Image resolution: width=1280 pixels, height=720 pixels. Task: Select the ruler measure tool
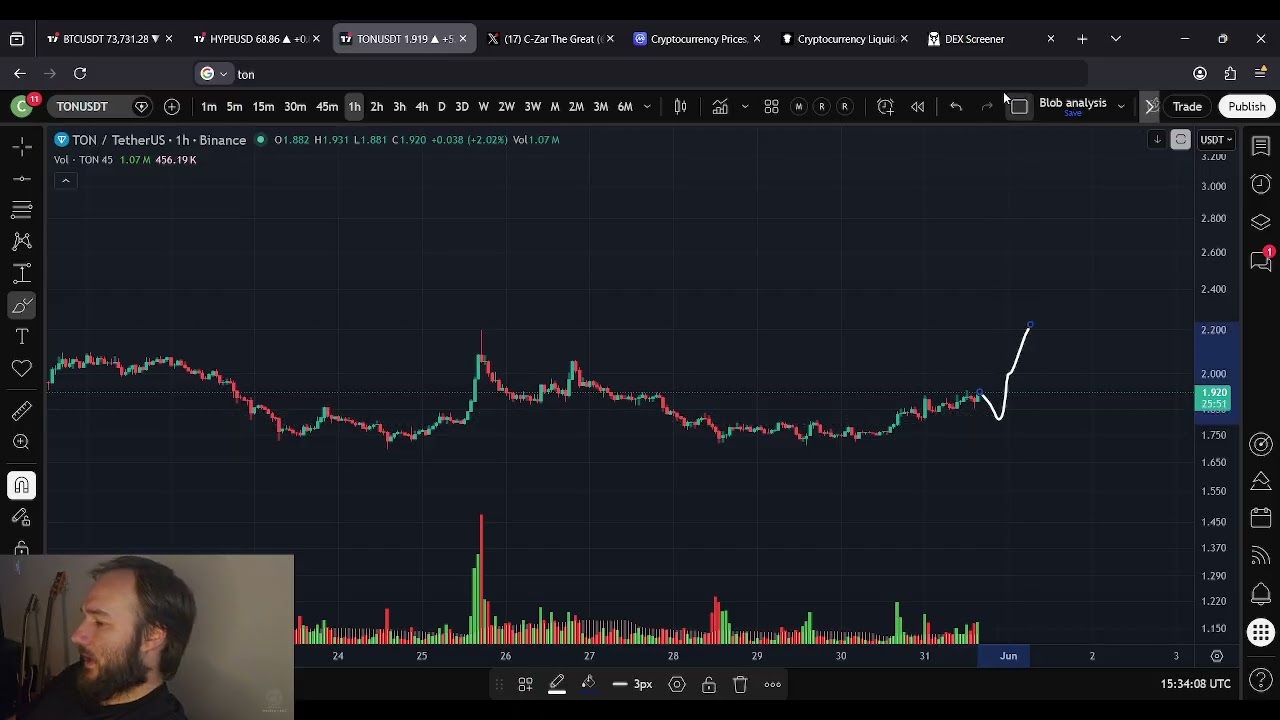click(22, 411)
